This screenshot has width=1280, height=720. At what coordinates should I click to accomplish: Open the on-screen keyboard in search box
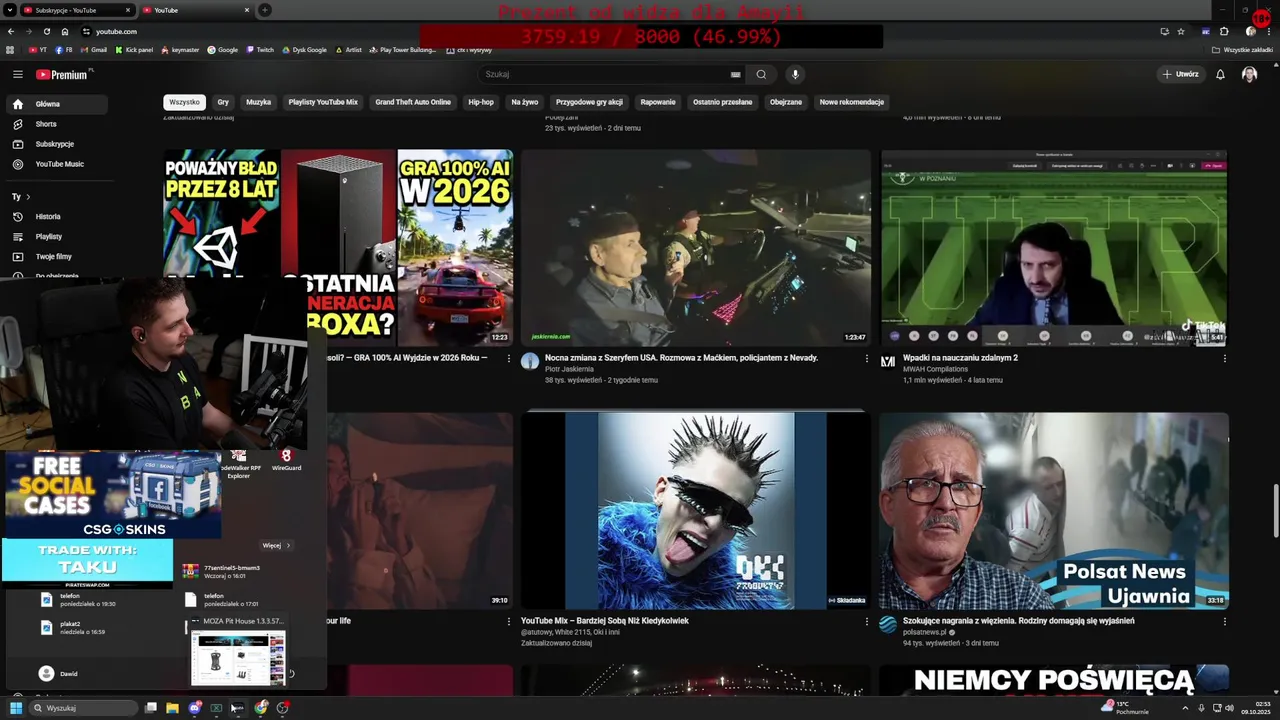[x=735, y=74]
